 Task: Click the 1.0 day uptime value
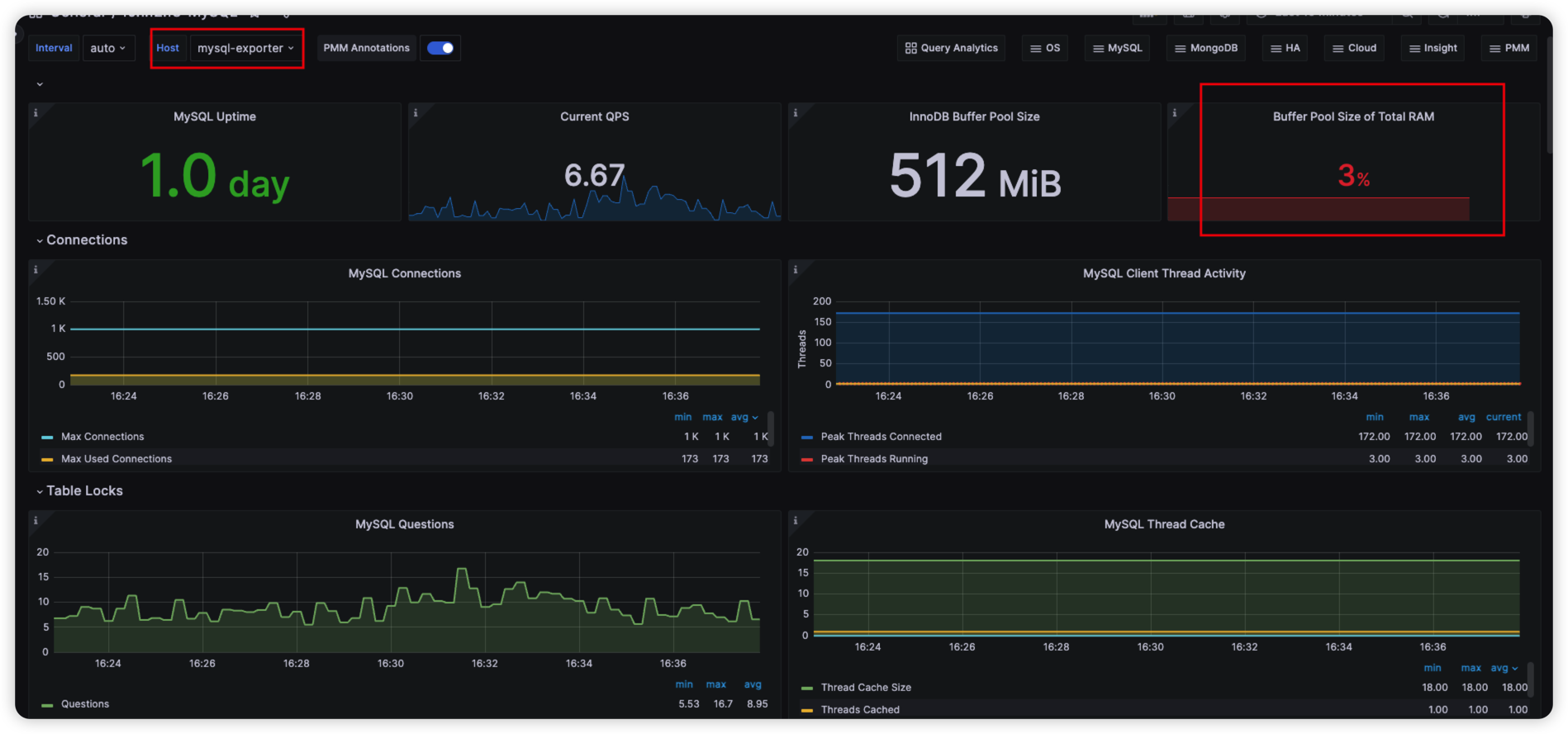pyautogui.click(x=215, y=177)
